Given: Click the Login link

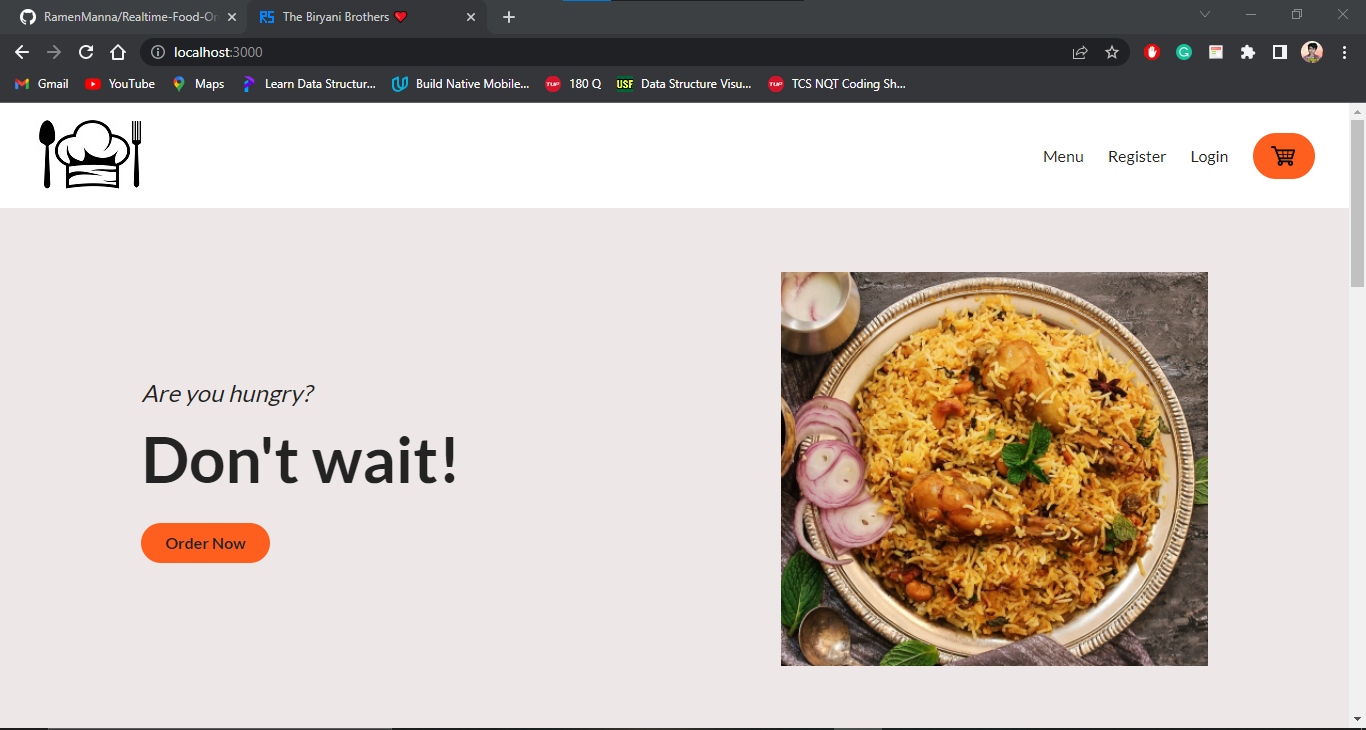Looking at the screenshot, I should click(1209, 156).
